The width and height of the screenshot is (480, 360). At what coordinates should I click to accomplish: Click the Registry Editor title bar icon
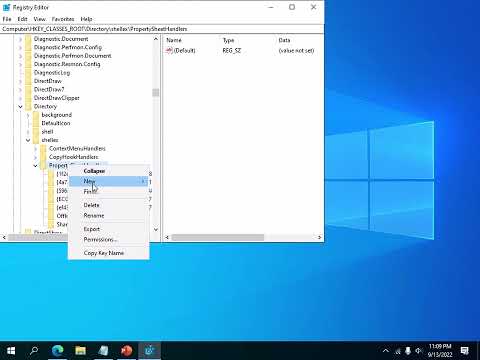coord(6,7)
